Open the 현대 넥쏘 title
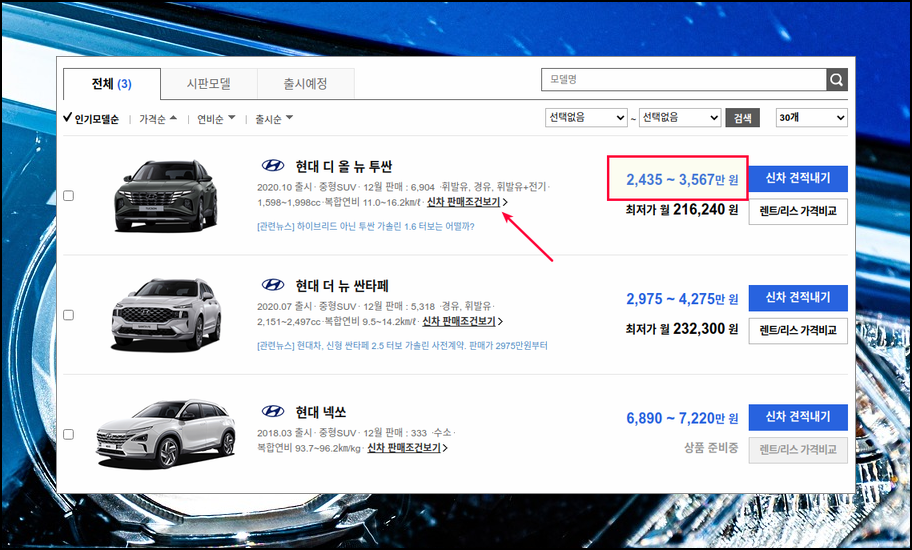912x550 pixels. 320,412
